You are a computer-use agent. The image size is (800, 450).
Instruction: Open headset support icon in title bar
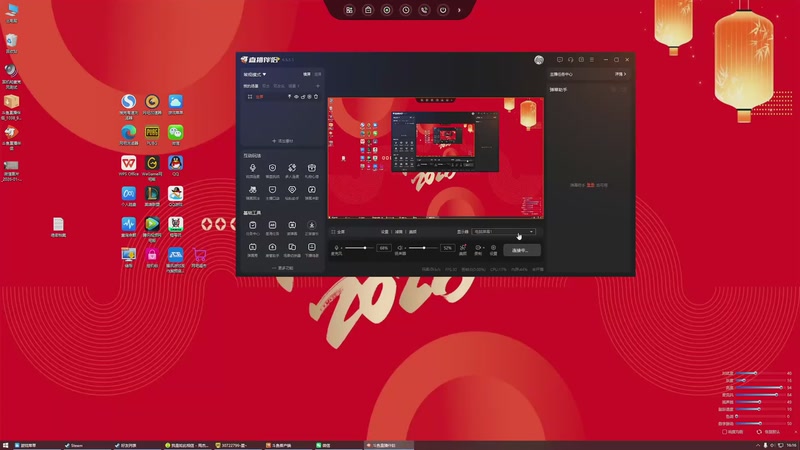[570, 60]
